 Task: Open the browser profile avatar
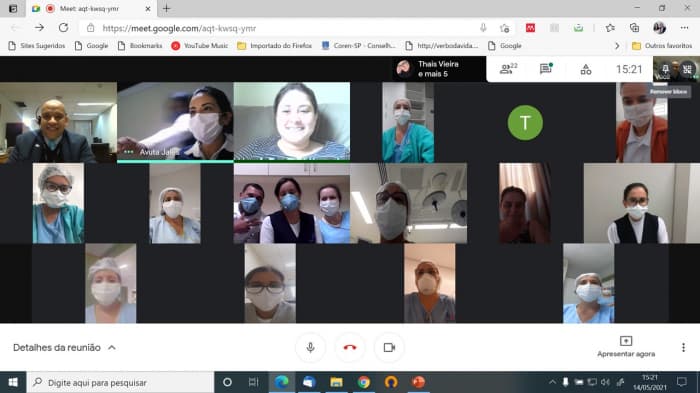pyautogui.click(x=659, y=28)
